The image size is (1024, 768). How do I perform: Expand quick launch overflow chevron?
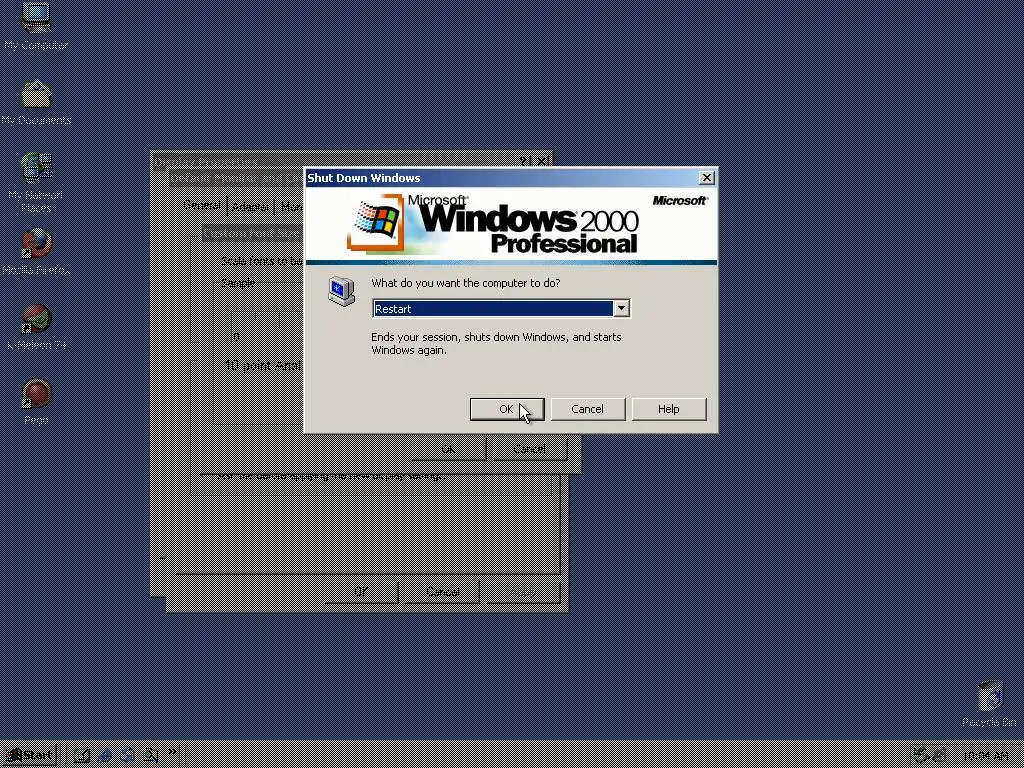coord(172,752)
